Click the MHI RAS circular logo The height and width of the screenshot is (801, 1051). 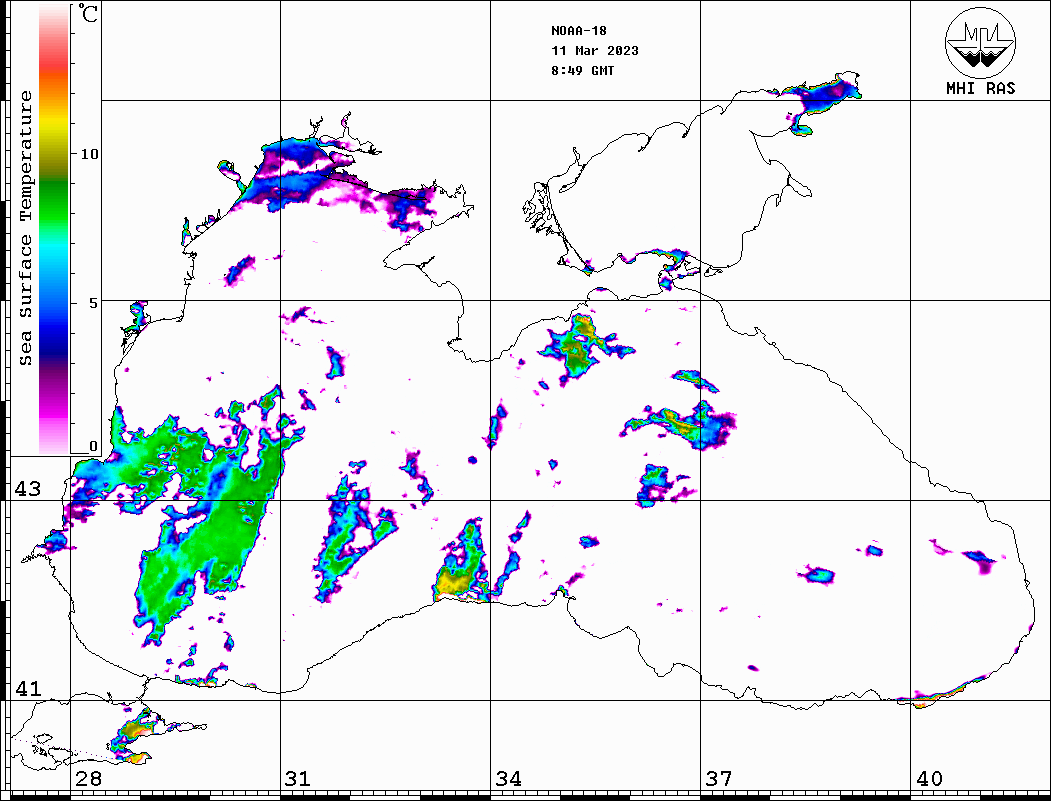coord(981,42)
